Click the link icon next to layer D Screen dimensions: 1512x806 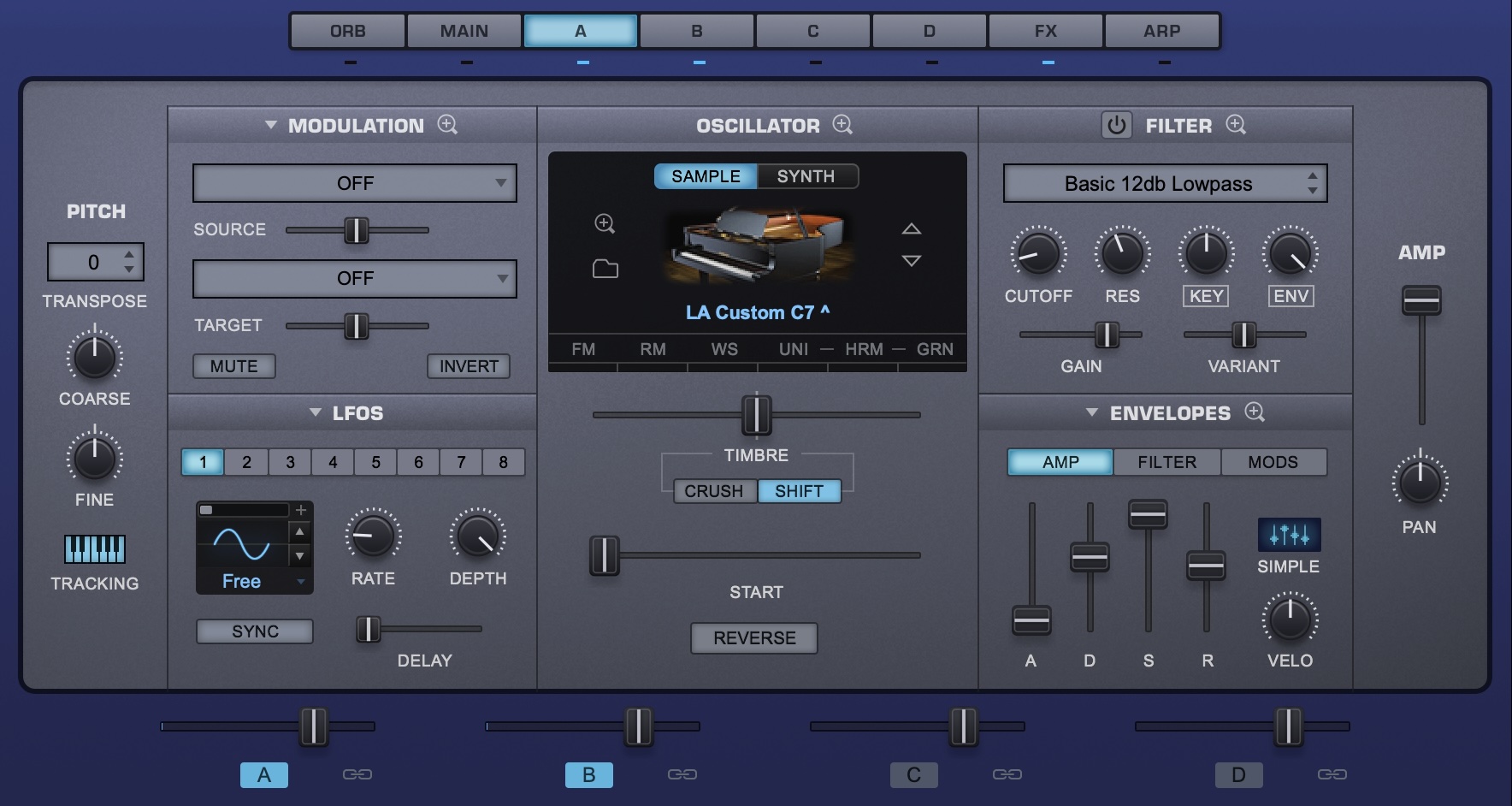click(1332, 774)
